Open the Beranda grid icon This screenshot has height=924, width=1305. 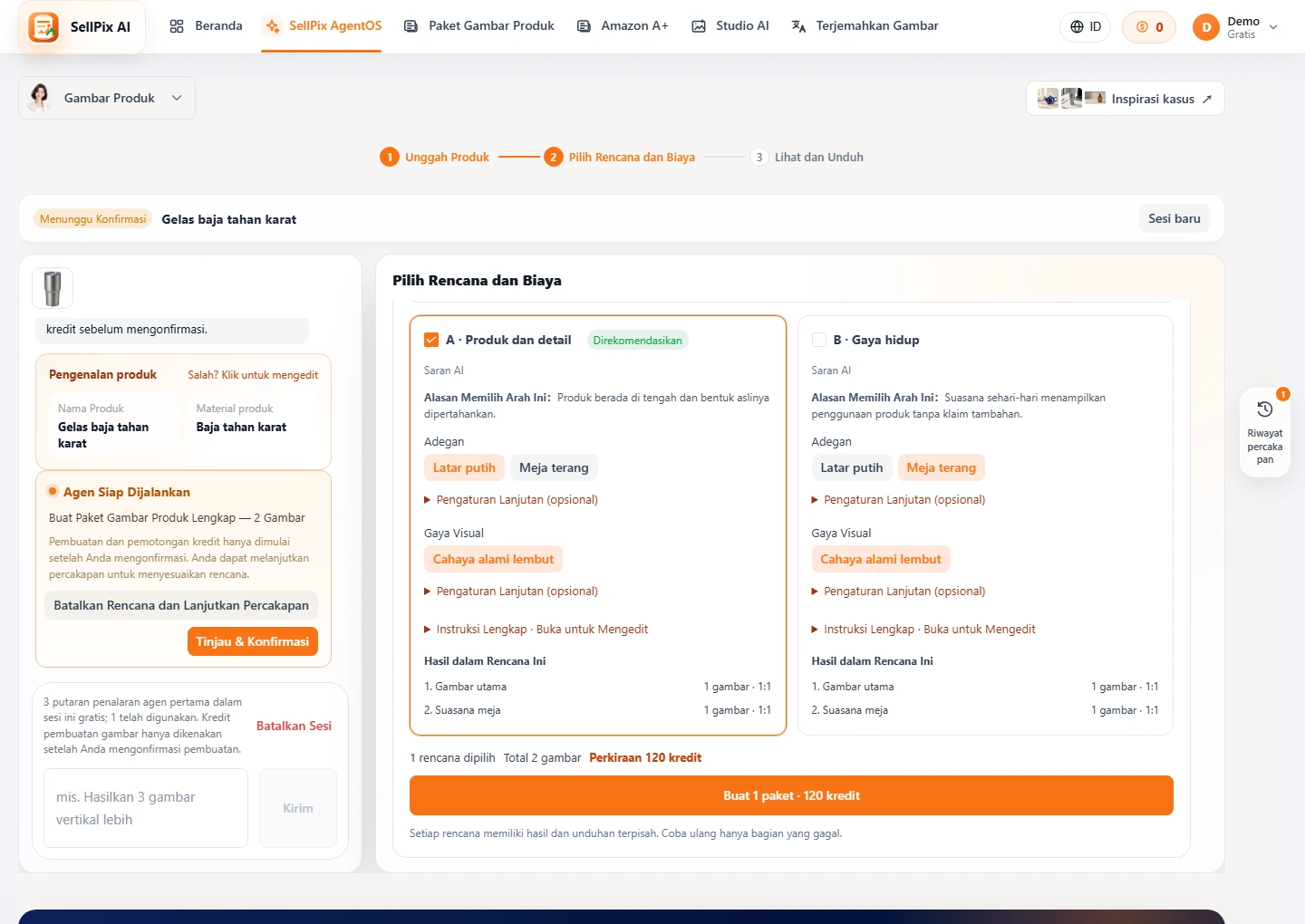click(x=177, y=26)
